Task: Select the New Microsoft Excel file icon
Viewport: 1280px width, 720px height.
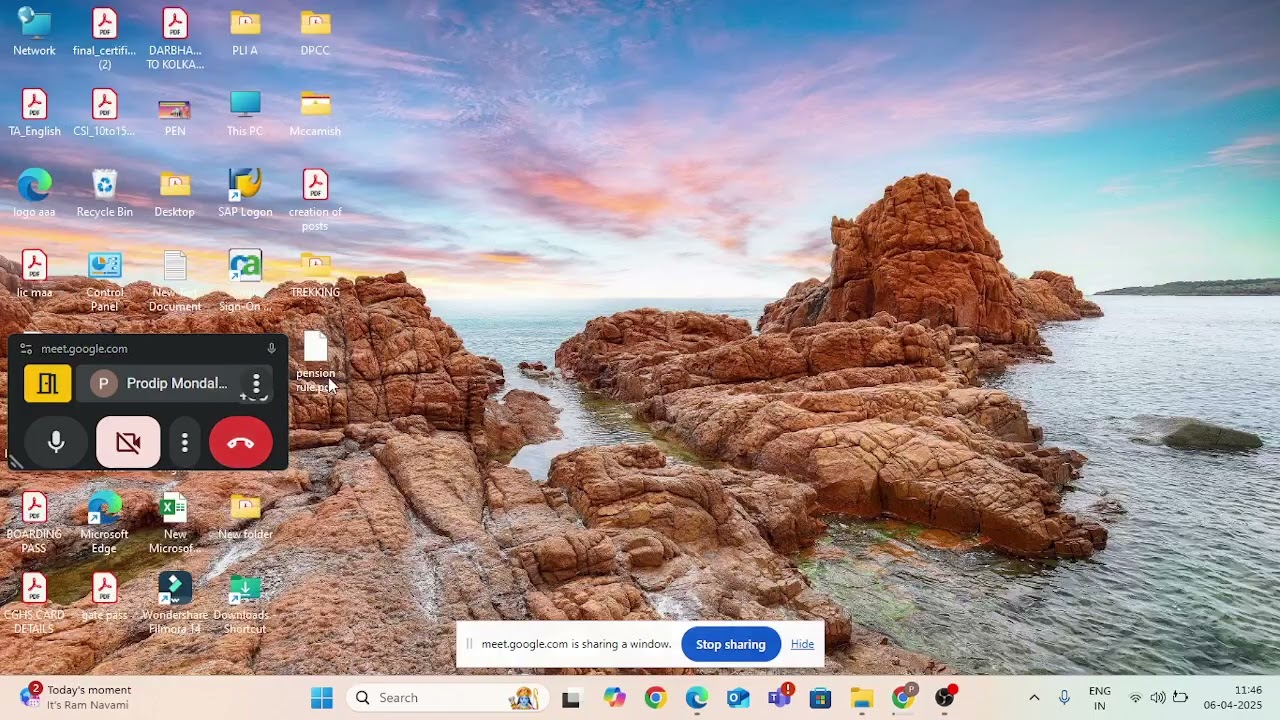Action: pos(175,523)
